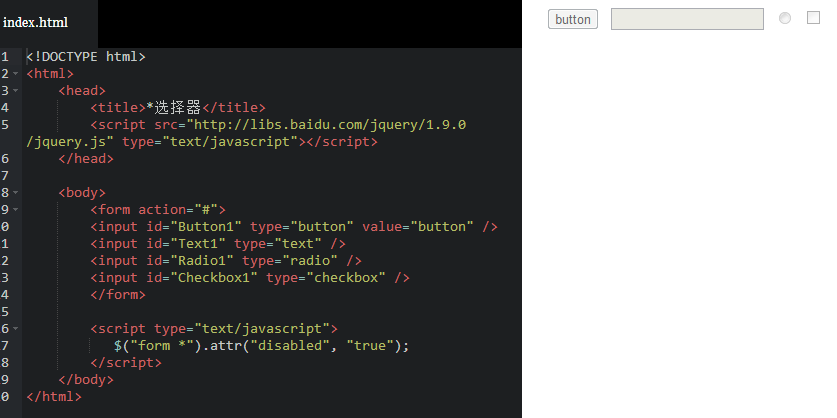Click the input id="Checkbox1" code line

[250, 278]
